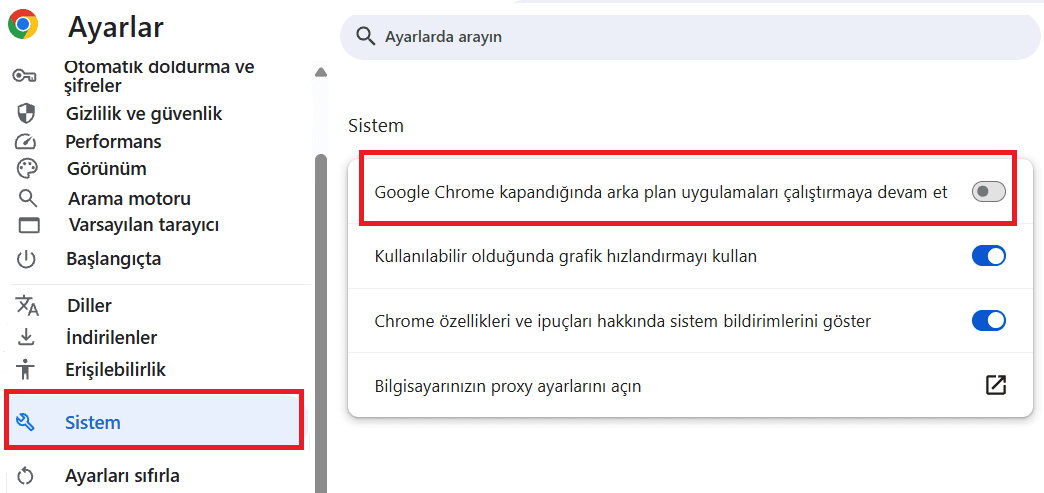Click the Bilgisayarınızın proxy ayarlarını açın row

690,385
